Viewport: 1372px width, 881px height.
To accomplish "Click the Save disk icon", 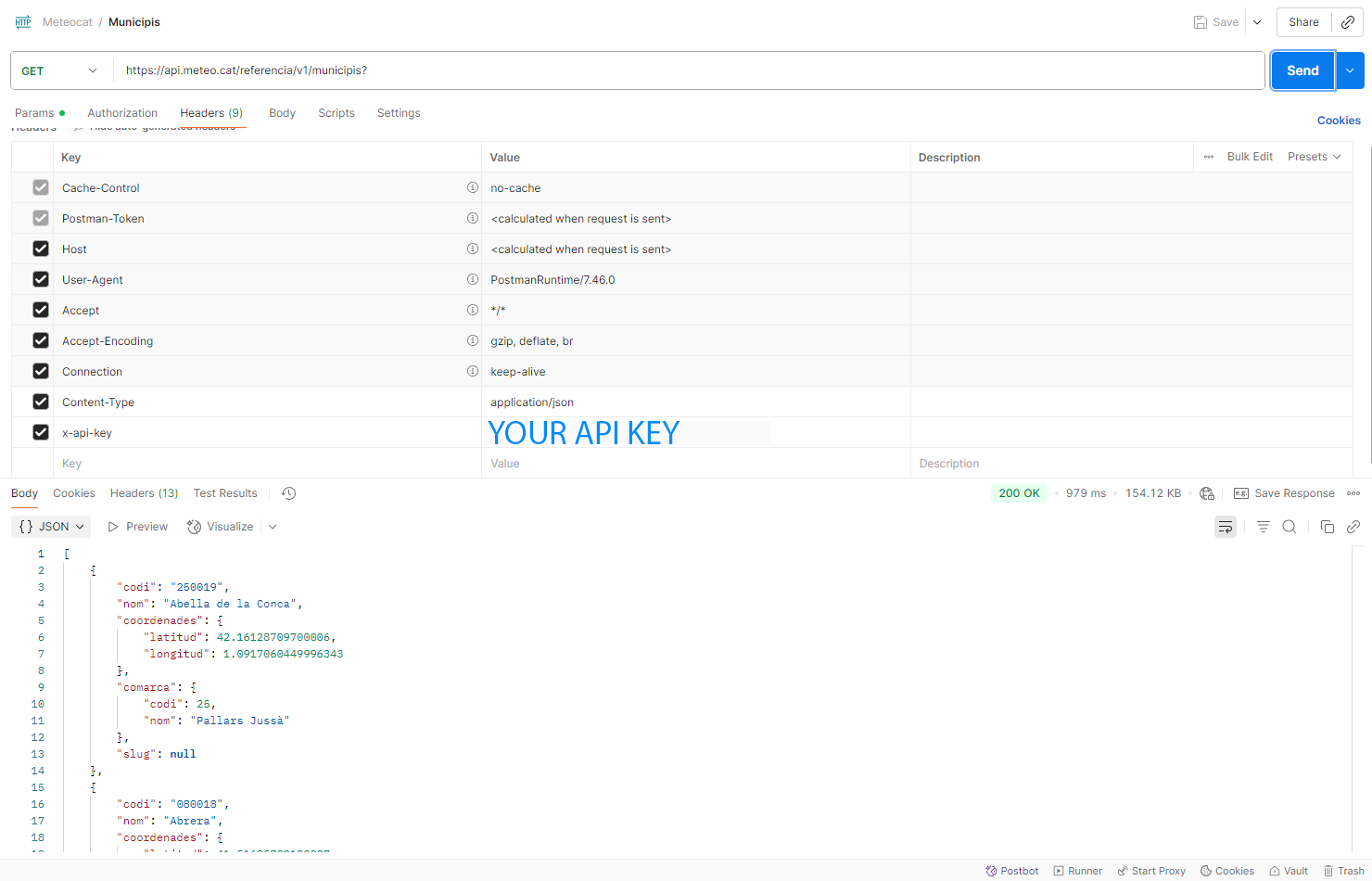I will tap(1200, 22).
